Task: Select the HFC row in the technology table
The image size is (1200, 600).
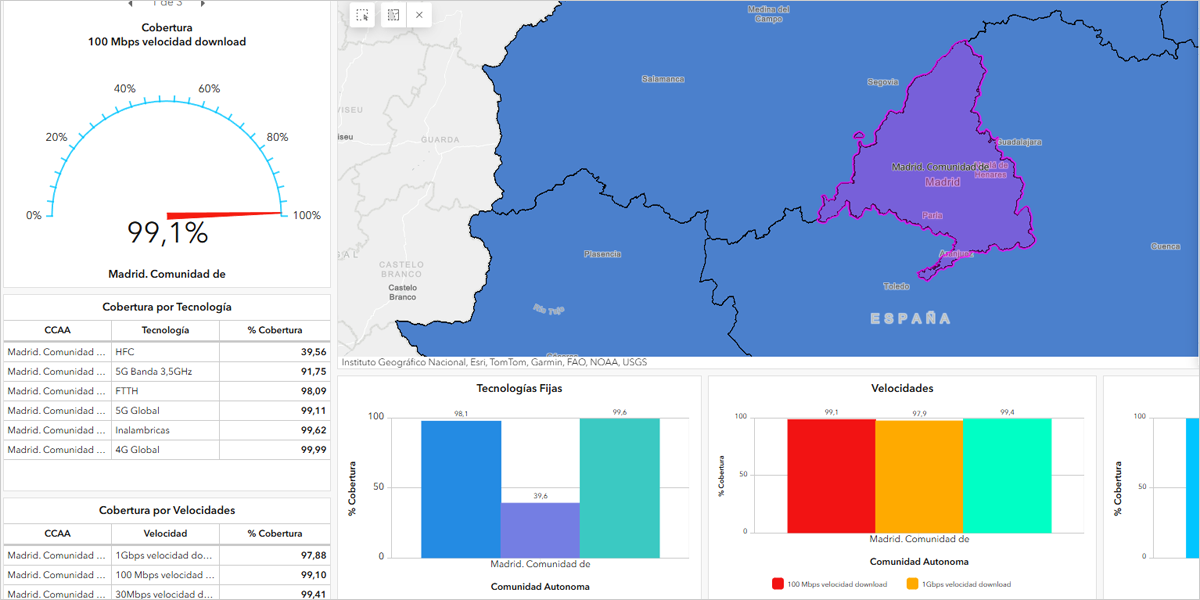Action: click(166, 352)
